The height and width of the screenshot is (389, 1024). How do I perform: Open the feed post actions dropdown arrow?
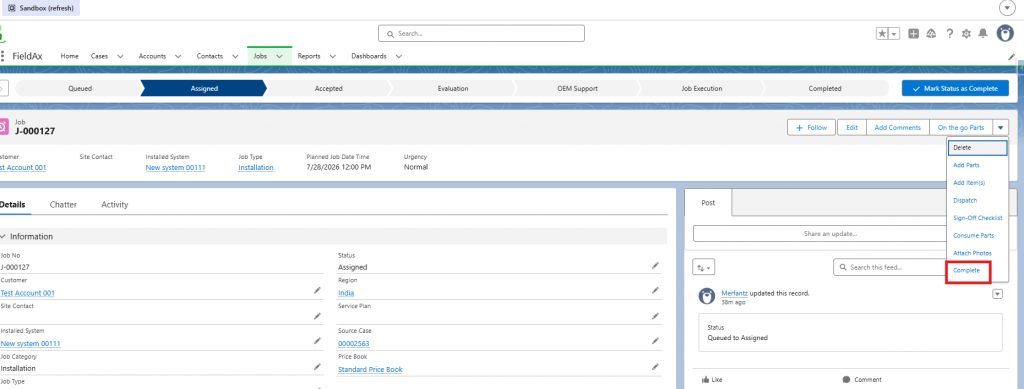(997, 294)
